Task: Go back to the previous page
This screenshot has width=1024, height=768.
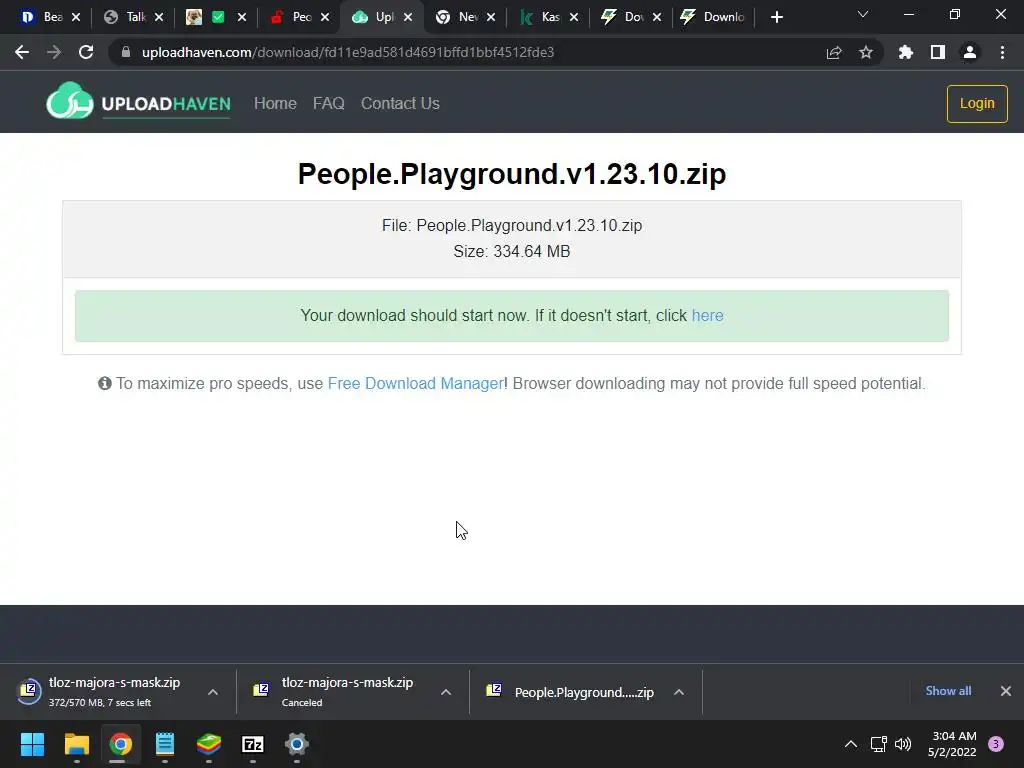Action: pyautogui.click(x=22, y=52)
